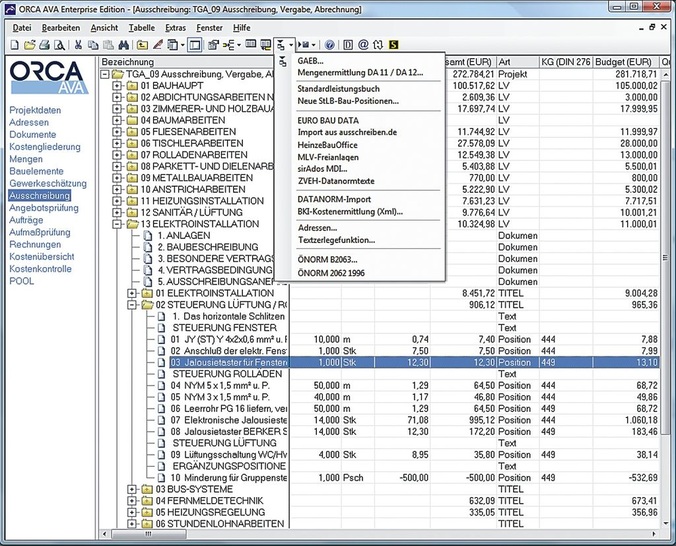Click the stacked documents toolbar icon

[172, 45]
